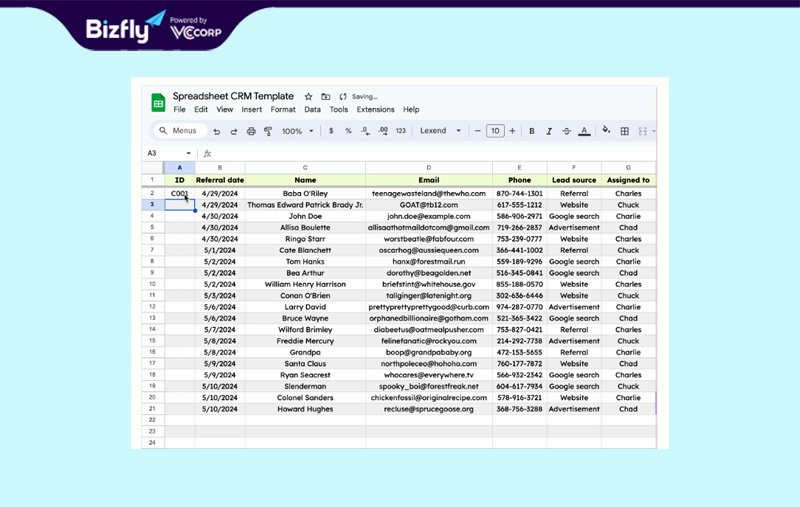Screen dimensions: 800x507
Task: Open the Lexend font dropdown
Action: pyautogui.click(x=440, y=131)
